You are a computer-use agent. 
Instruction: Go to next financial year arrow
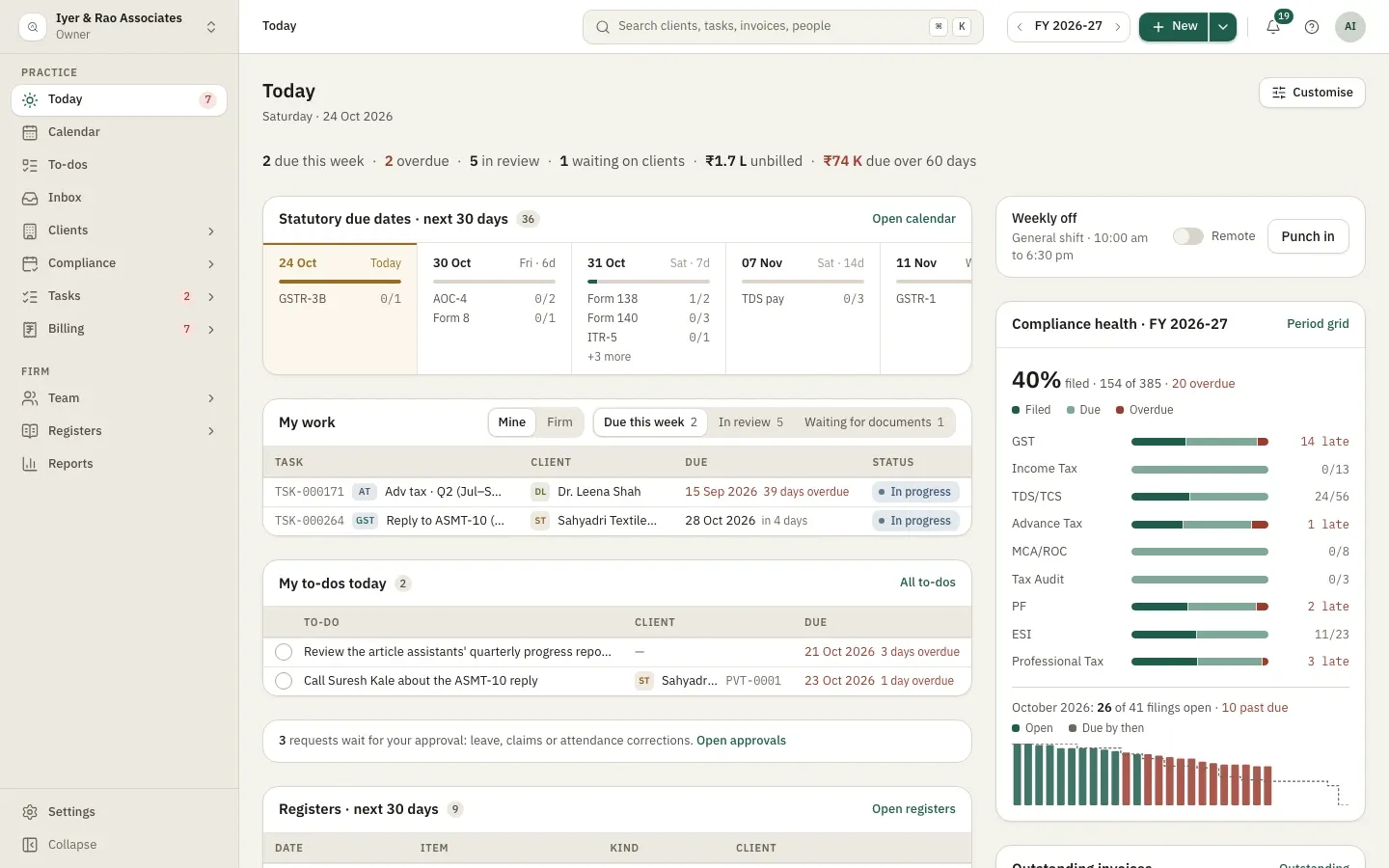click(x=1118, y=27)
